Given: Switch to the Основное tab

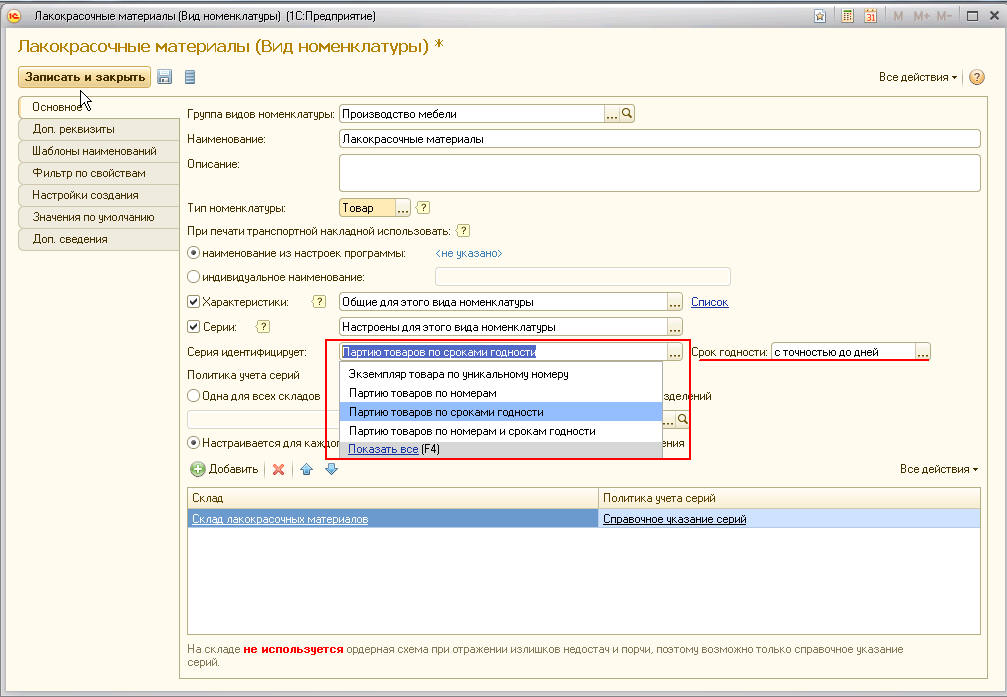Looking at the screenshot, I should coord(98,107).
